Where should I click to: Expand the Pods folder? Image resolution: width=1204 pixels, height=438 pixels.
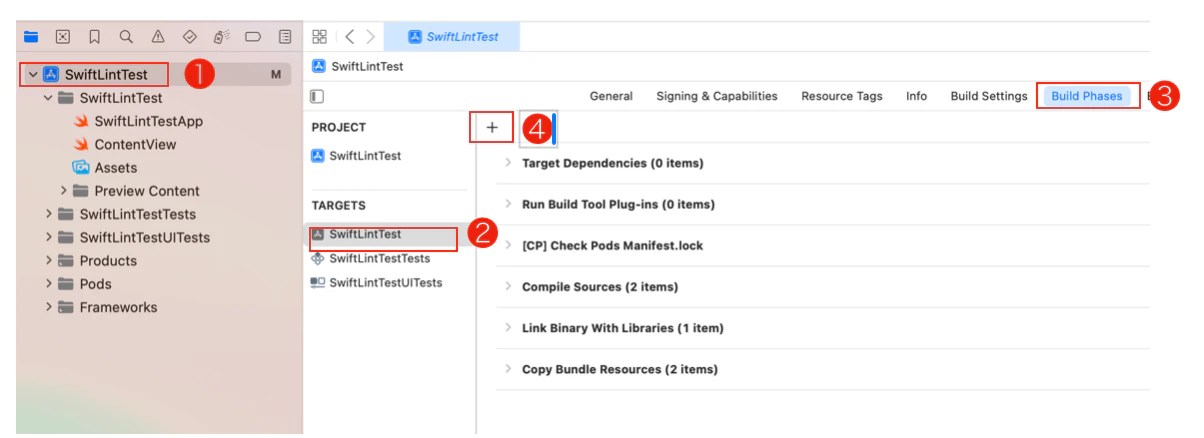pos(48,284)
